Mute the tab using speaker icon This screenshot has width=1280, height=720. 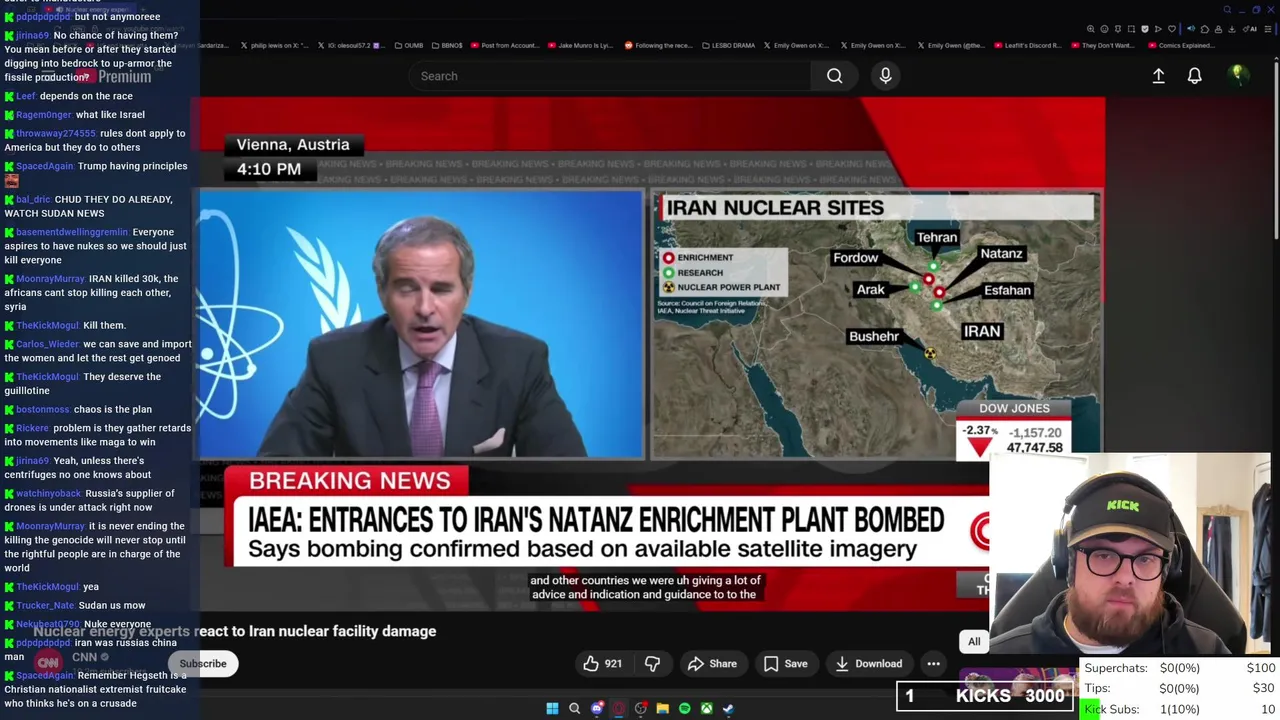pyautogui.click(x=1191, y=29)
